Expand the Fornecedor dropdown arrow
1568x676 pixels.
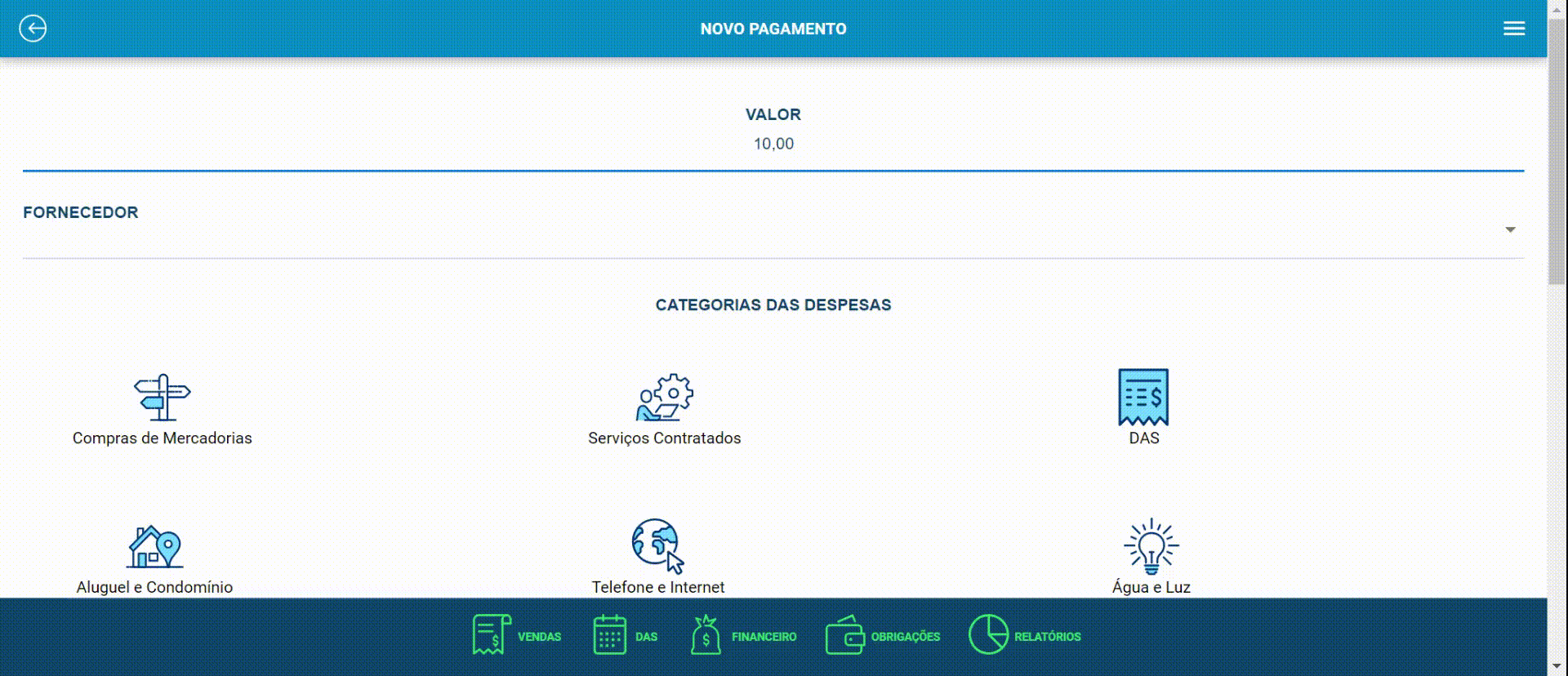1510,230
